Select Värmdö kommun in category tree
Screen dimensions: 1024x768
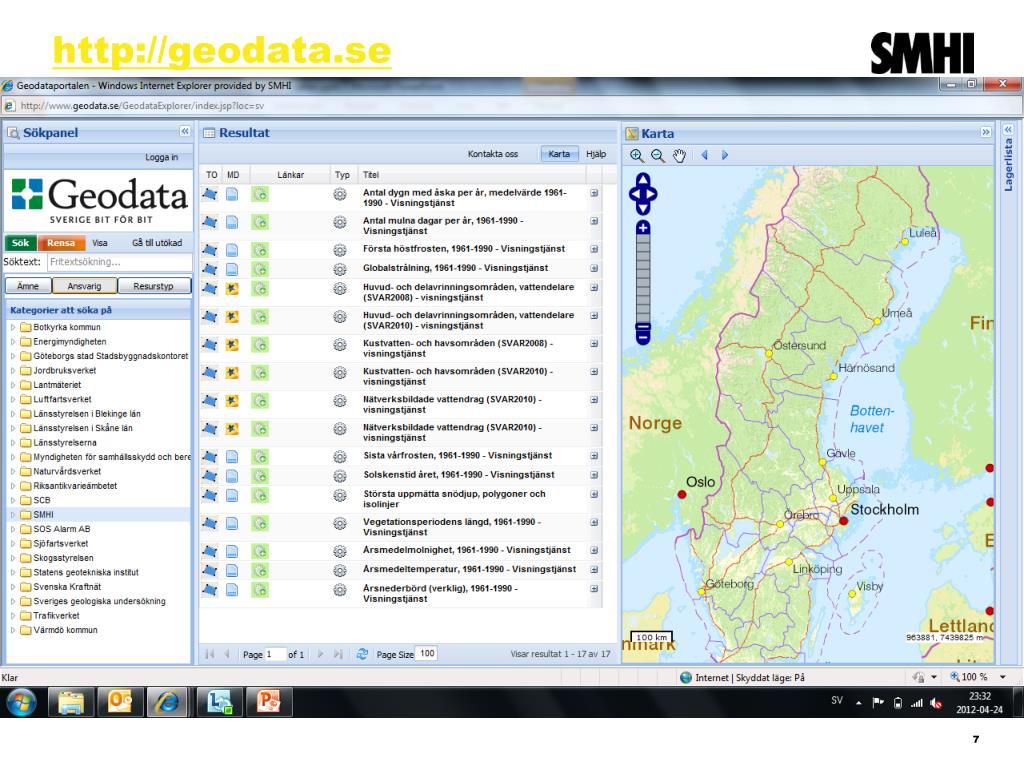click(65, 630)
